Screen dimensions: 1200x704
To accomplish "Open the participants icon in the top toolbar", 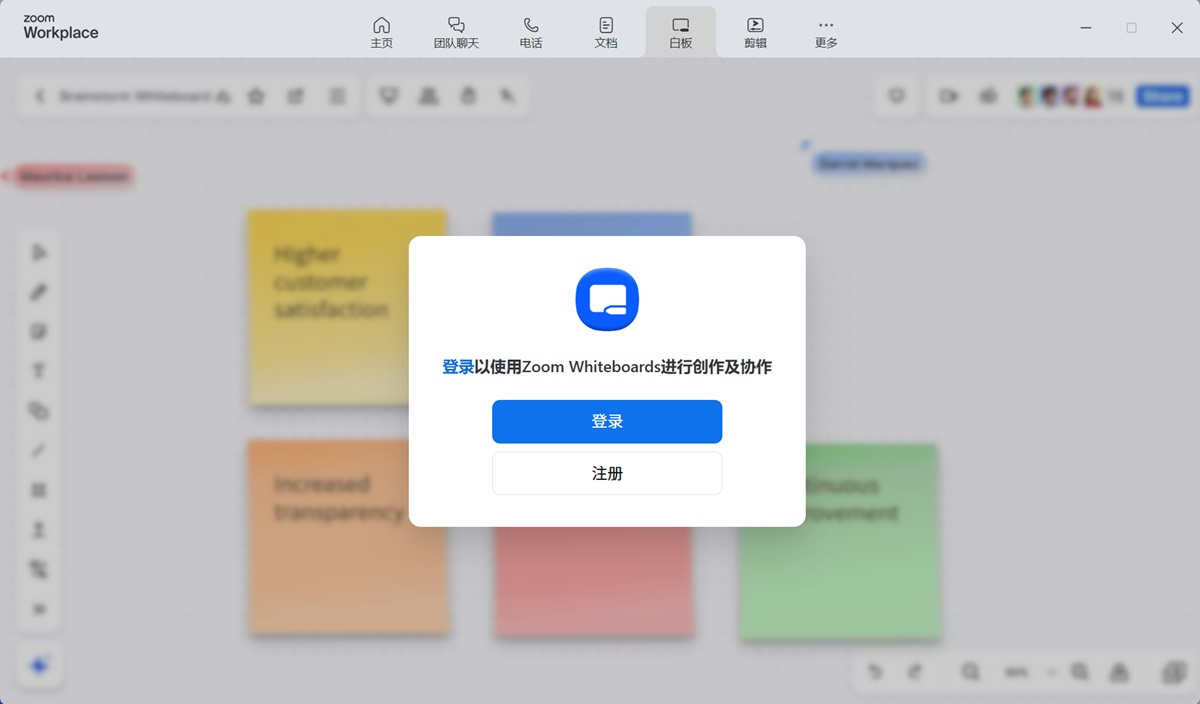I will (428, 96).
